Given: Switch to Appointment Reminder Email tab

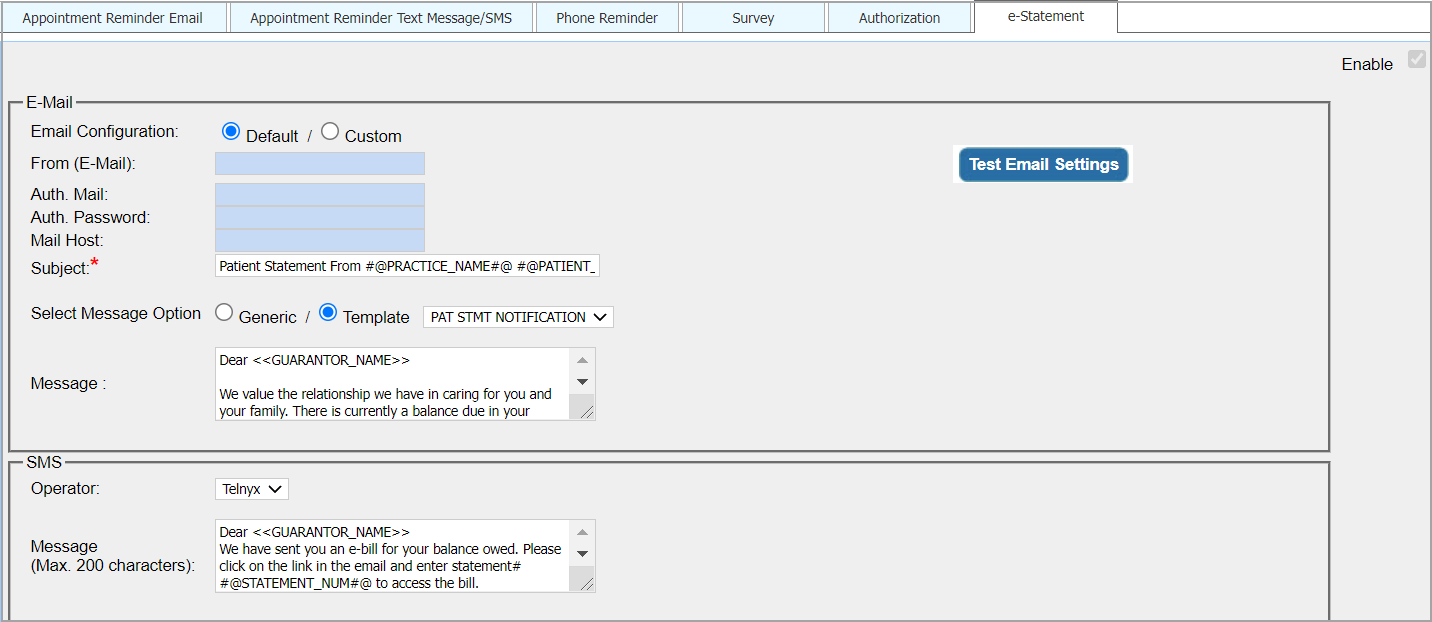Looking at the screenshot, I should (113, 18).
